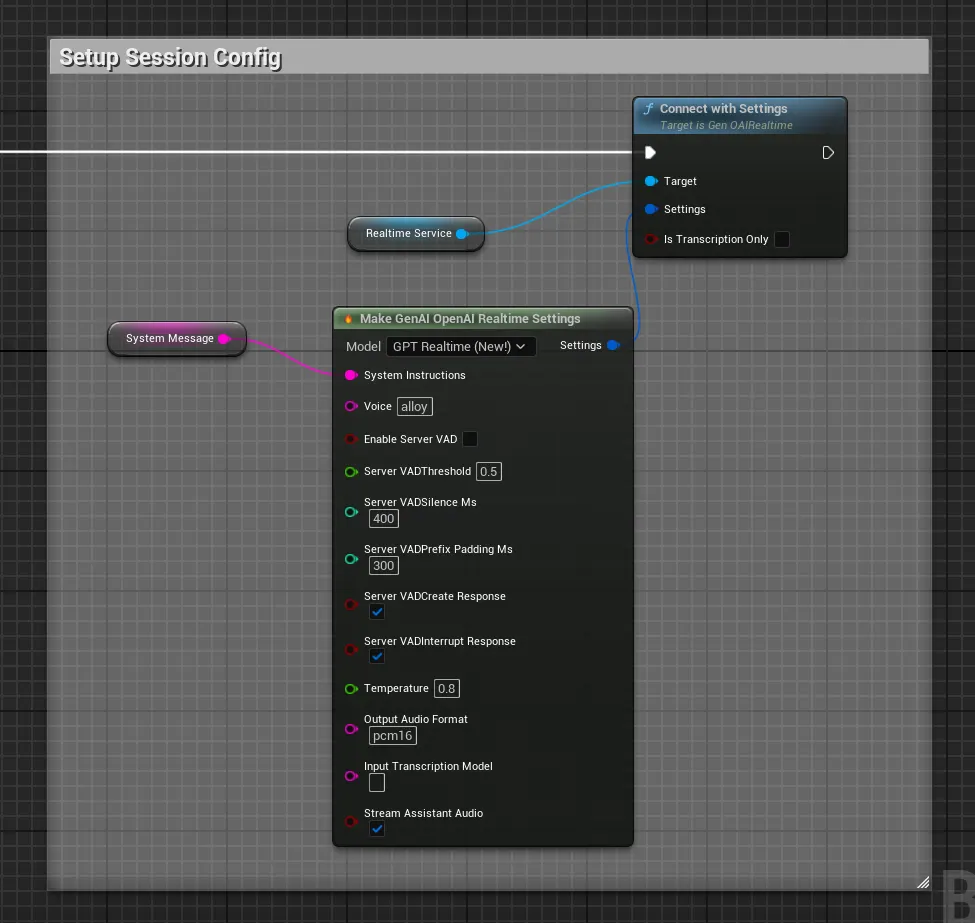Enable the Server VAD checkbox

coord(470,438)
